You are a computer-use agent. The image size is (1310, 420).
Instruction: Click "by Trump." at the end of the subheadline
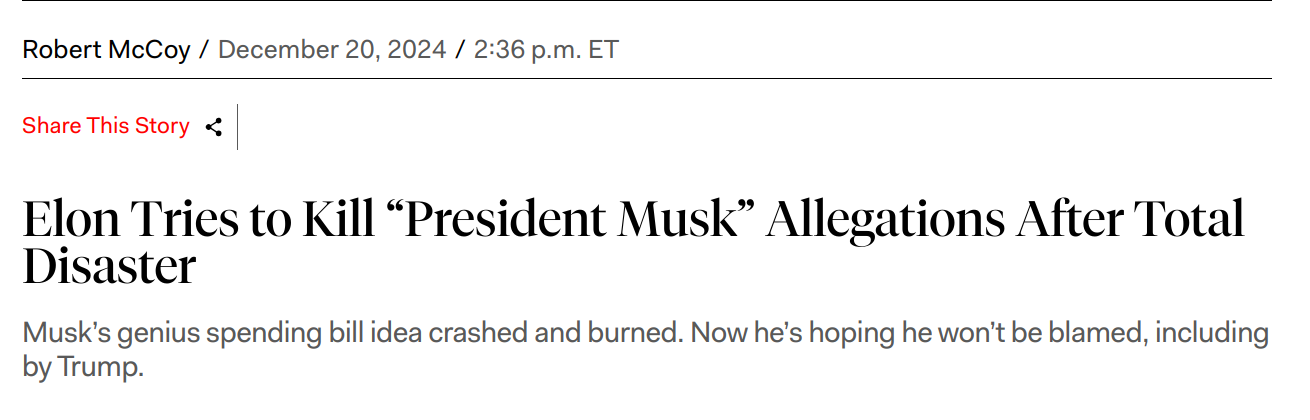pyautogui.click(x=84, y=366)
